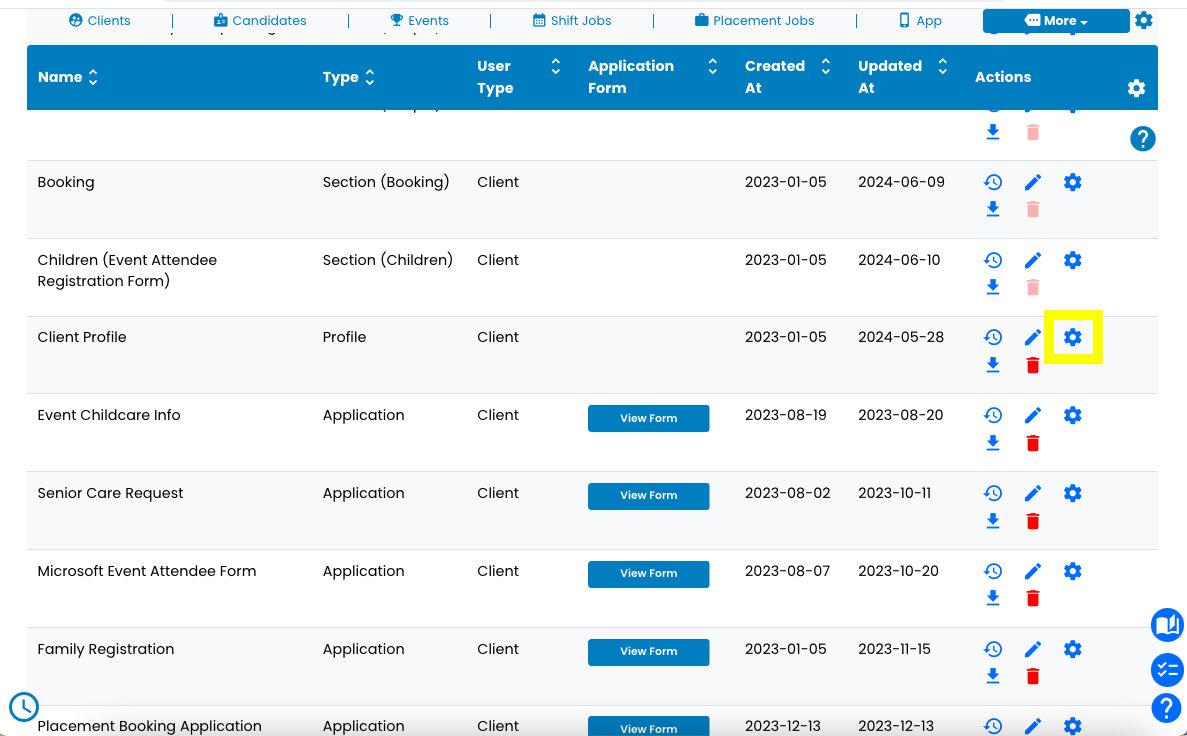Image resolution: width=1187 pixels, height=736 pixels.
Task: Select the Section (Children) type cell
Action: coord(388,260)
